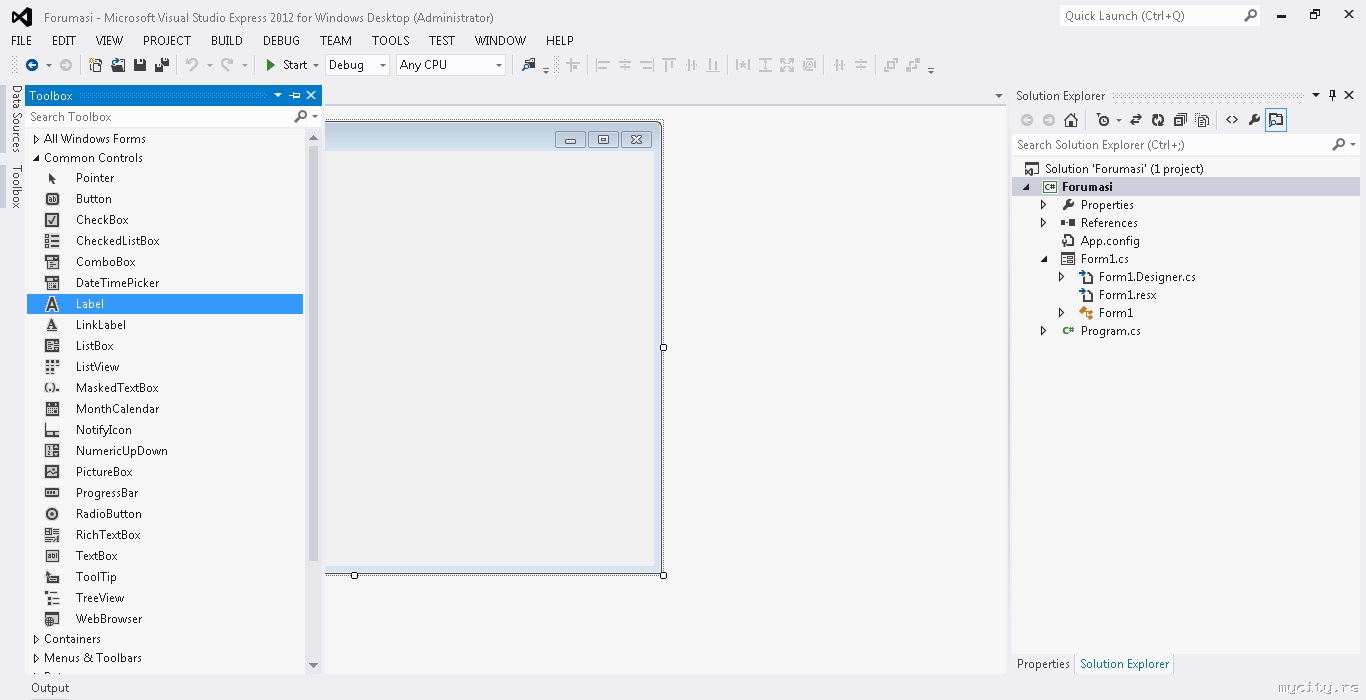Pin the Solution Explorer panel
1366x700 pixels.
click(1332, 96)
